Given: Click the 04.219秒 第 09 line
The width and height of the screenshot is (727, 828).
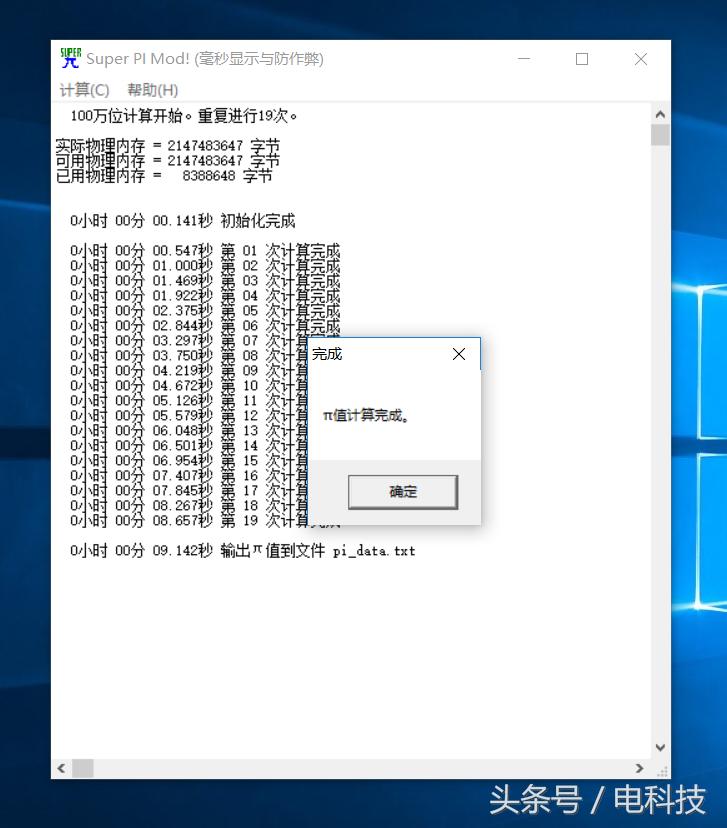Looking at the screenshot, I should click(188, 371).
